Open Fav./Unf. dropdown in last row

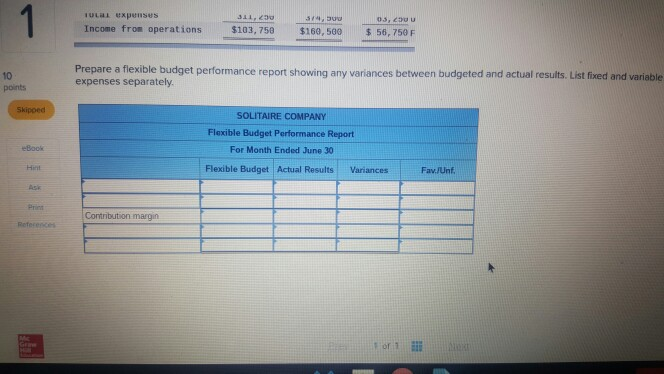tap(436, 246)
